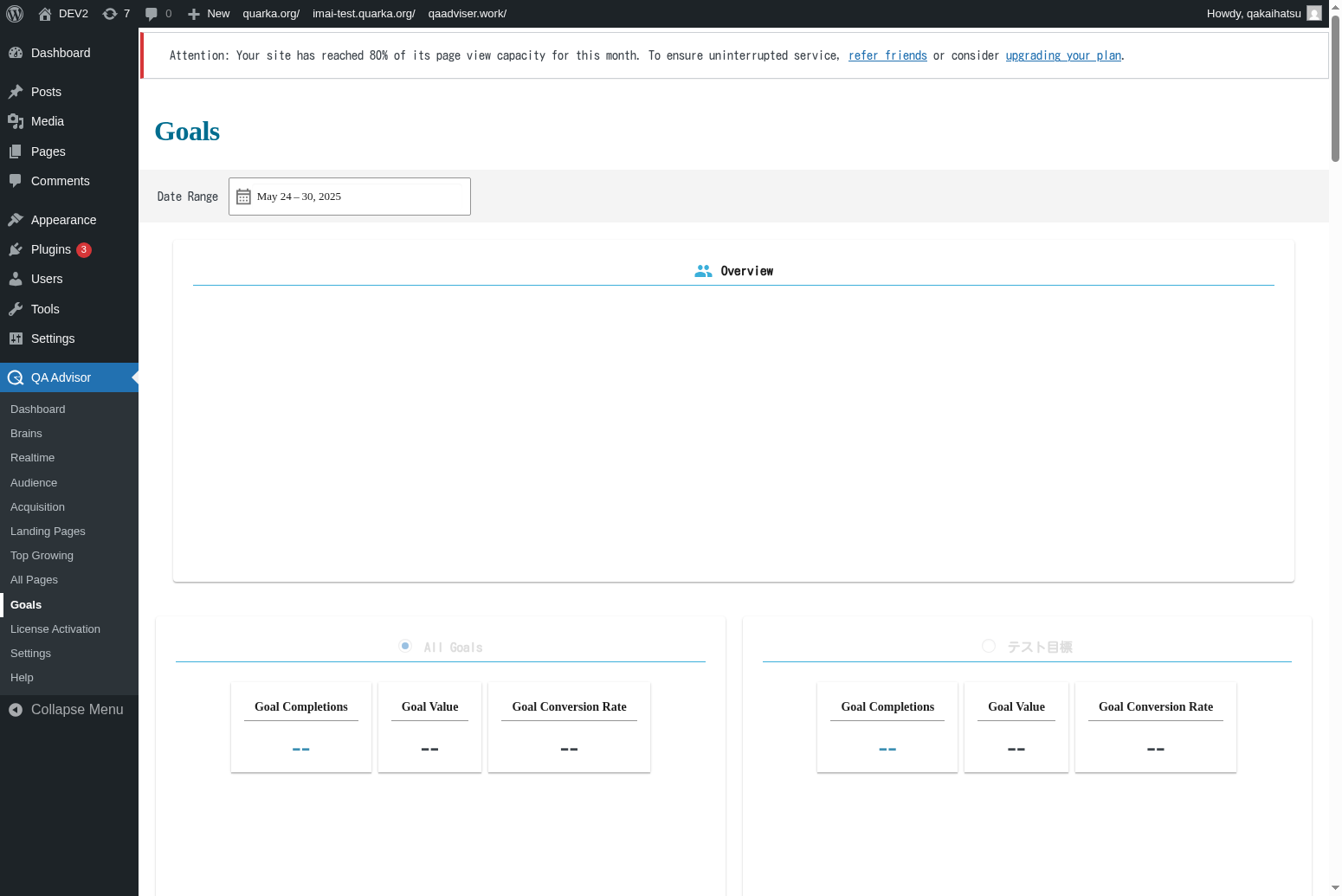
Task: Follow the refer friends link
Action: [x=887, y=55]
